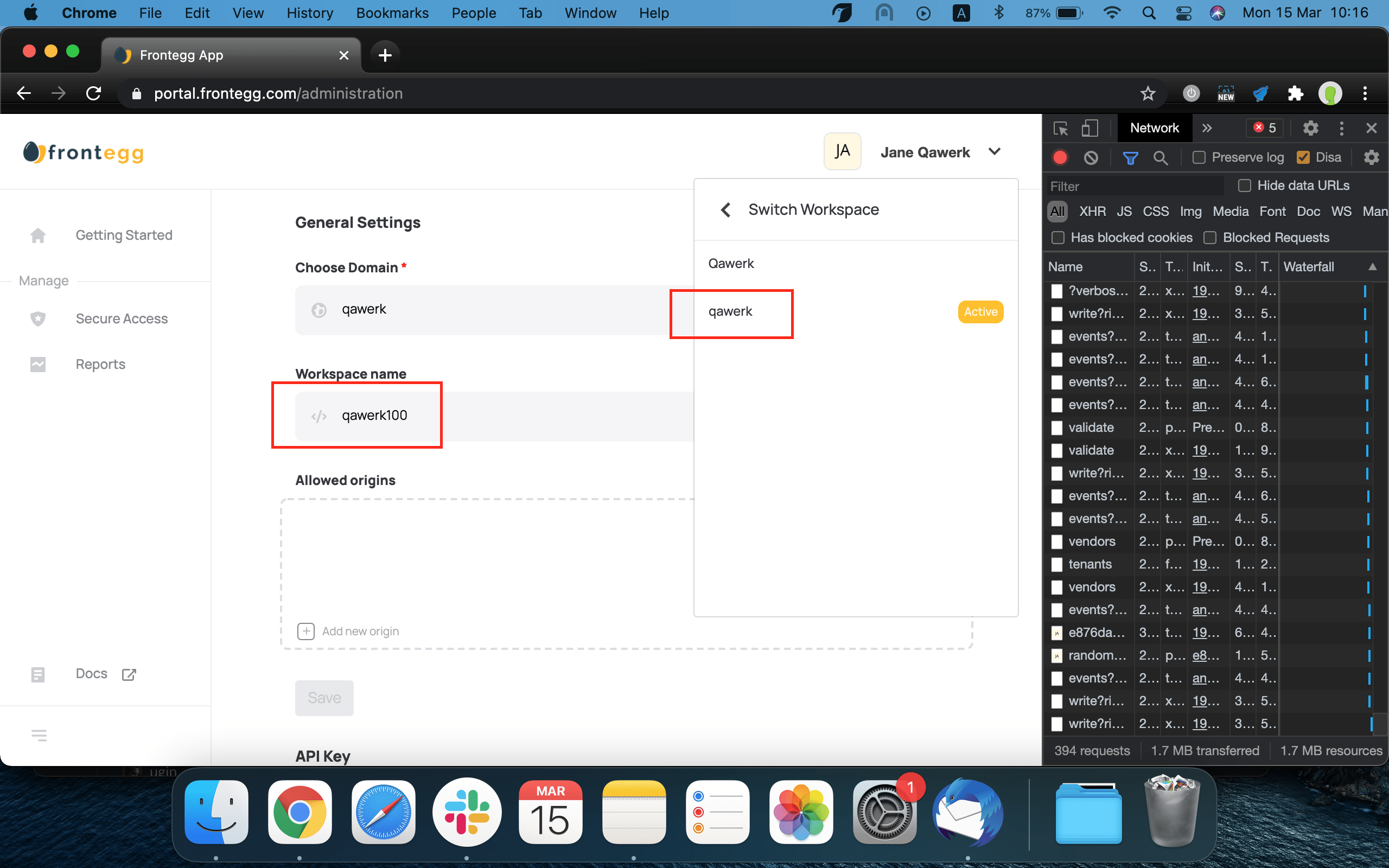
Task: Toggle Preserve log checkbox in Network panel
Action: 1196,158
